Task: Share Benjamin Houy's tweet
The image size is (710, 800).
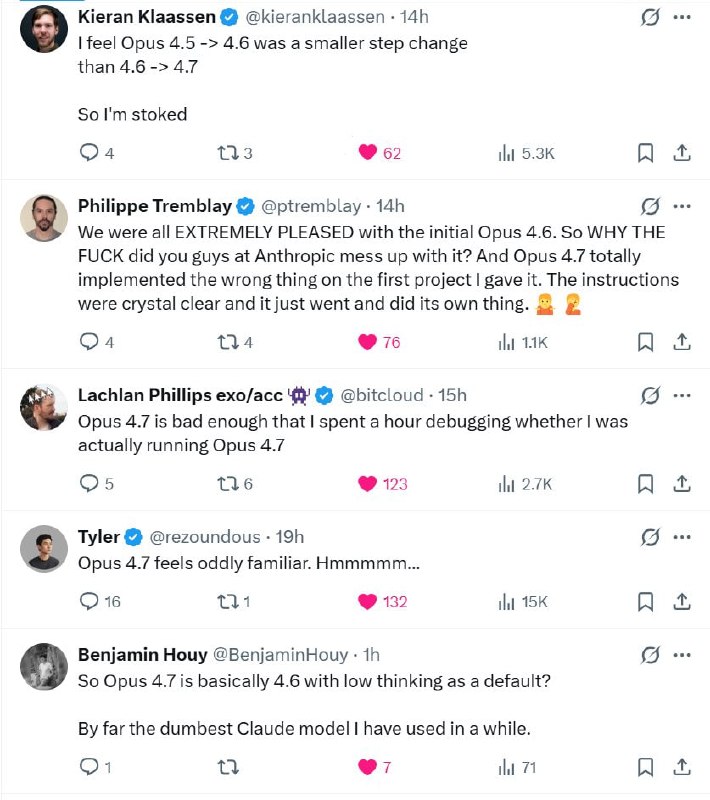Action: coord(682,767)
